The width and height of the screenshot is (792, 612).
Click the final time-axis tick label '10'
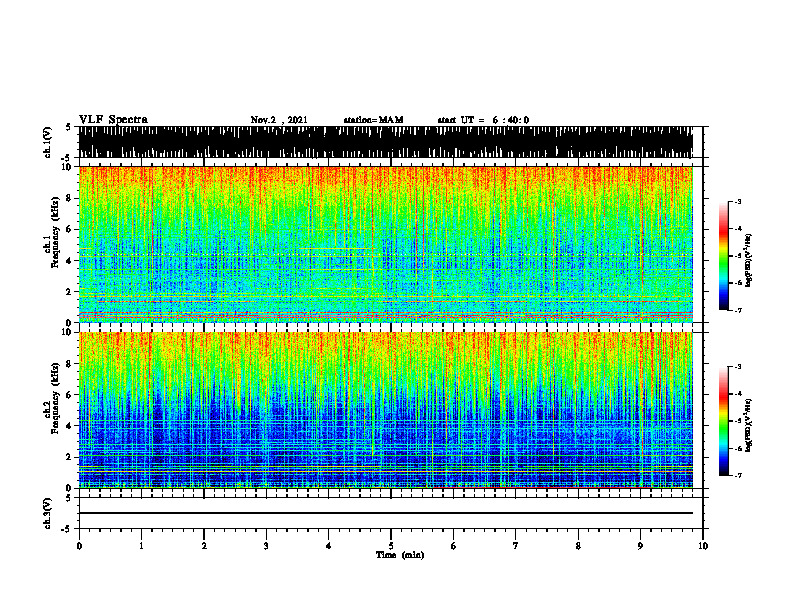(x=703, y=546)
